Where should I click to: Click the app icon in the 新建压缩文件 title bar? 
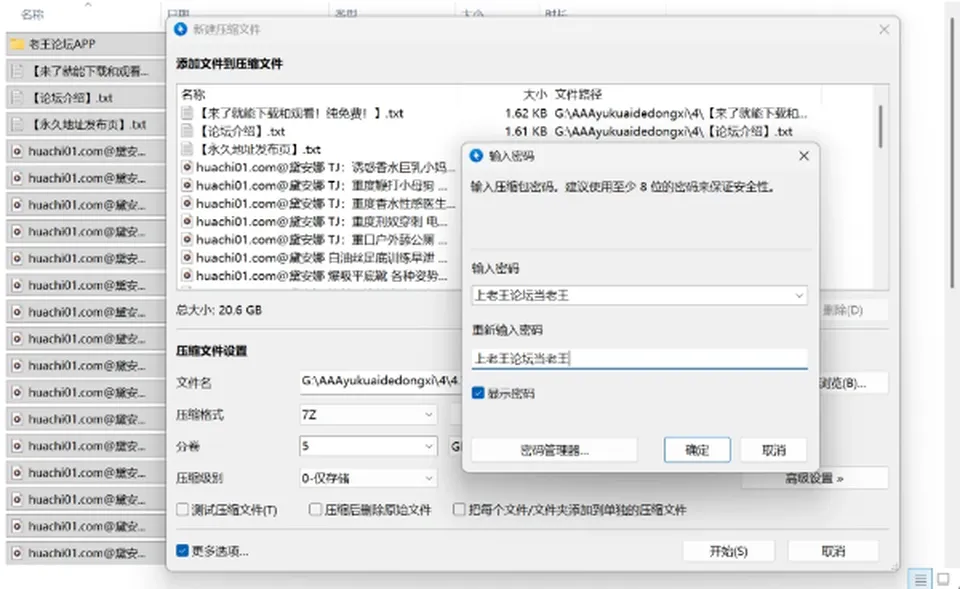[x=181, y=29]
